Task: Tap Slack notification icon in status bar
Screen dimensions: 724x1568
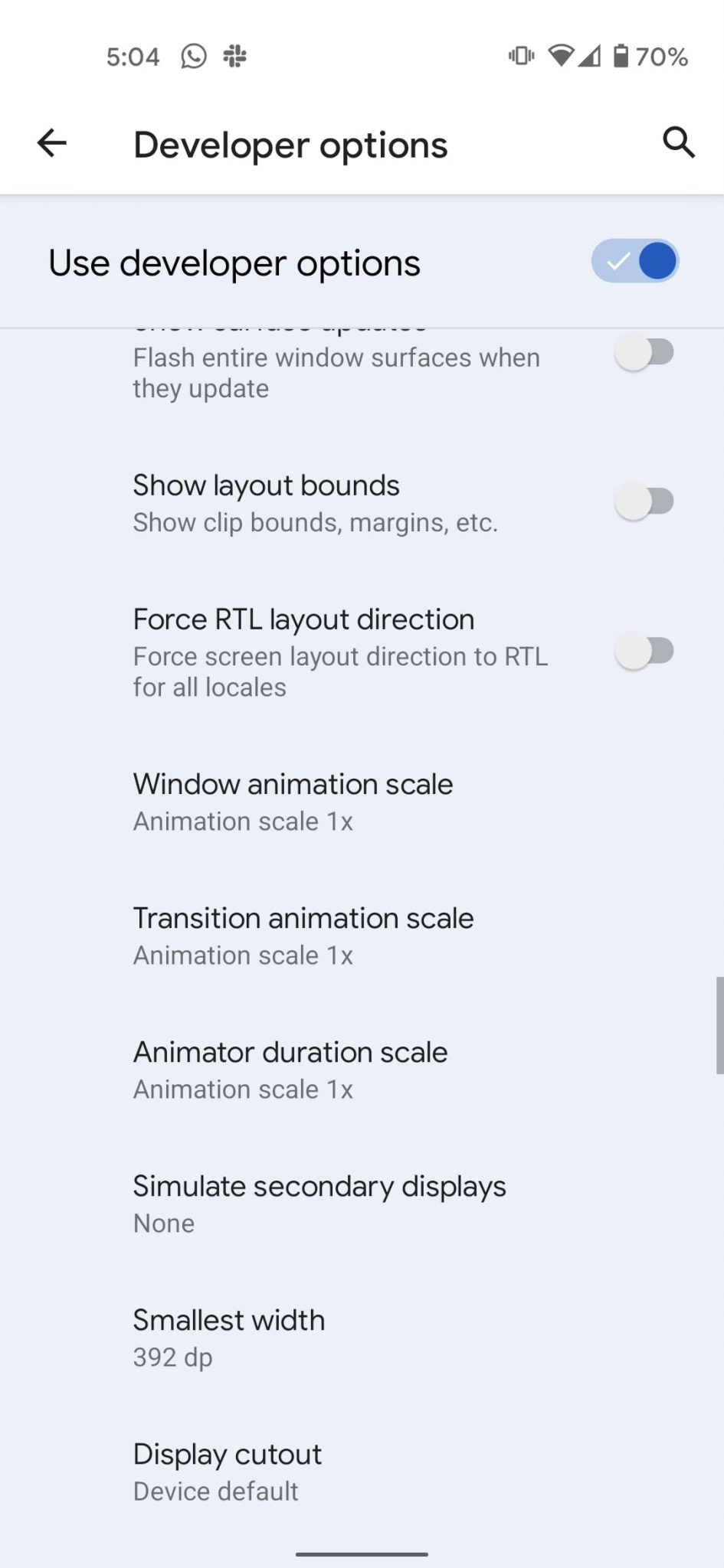Action: pos(234,56)
